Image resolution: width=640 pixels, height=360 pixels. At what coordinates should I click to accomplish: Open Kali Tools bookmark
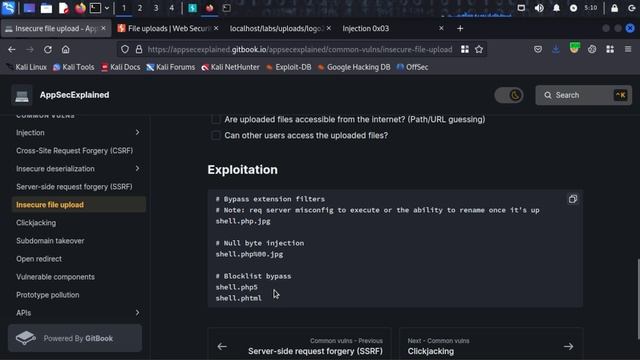(x=73, y=67)
